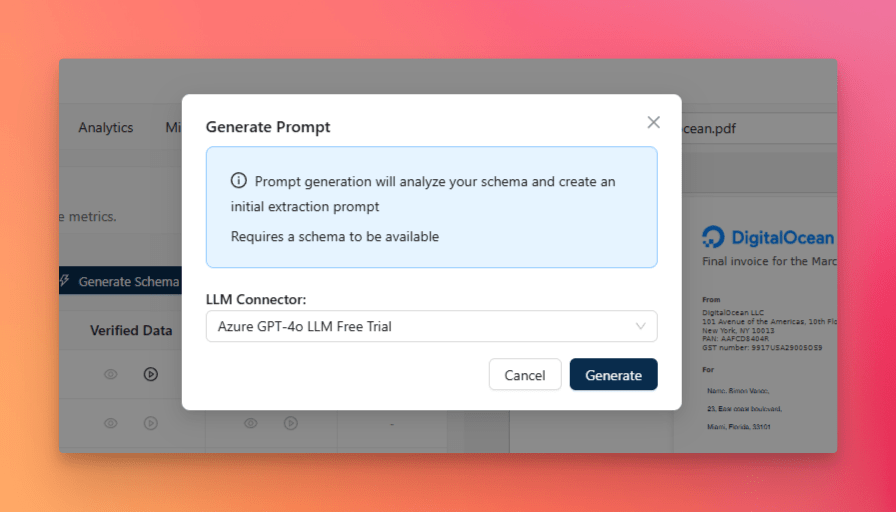Click the Generate Schema button text

click(128, 281)
